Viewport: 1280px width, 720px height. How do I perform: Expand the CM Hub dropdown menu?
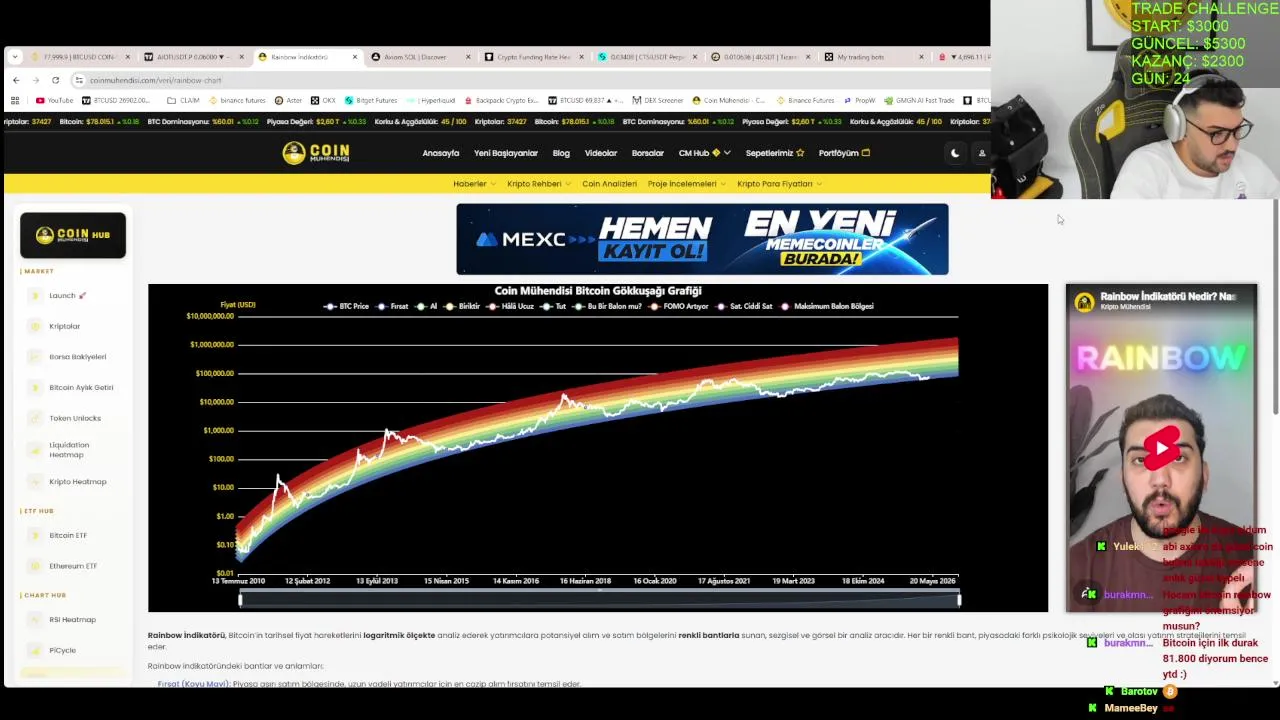pos(704,153)
